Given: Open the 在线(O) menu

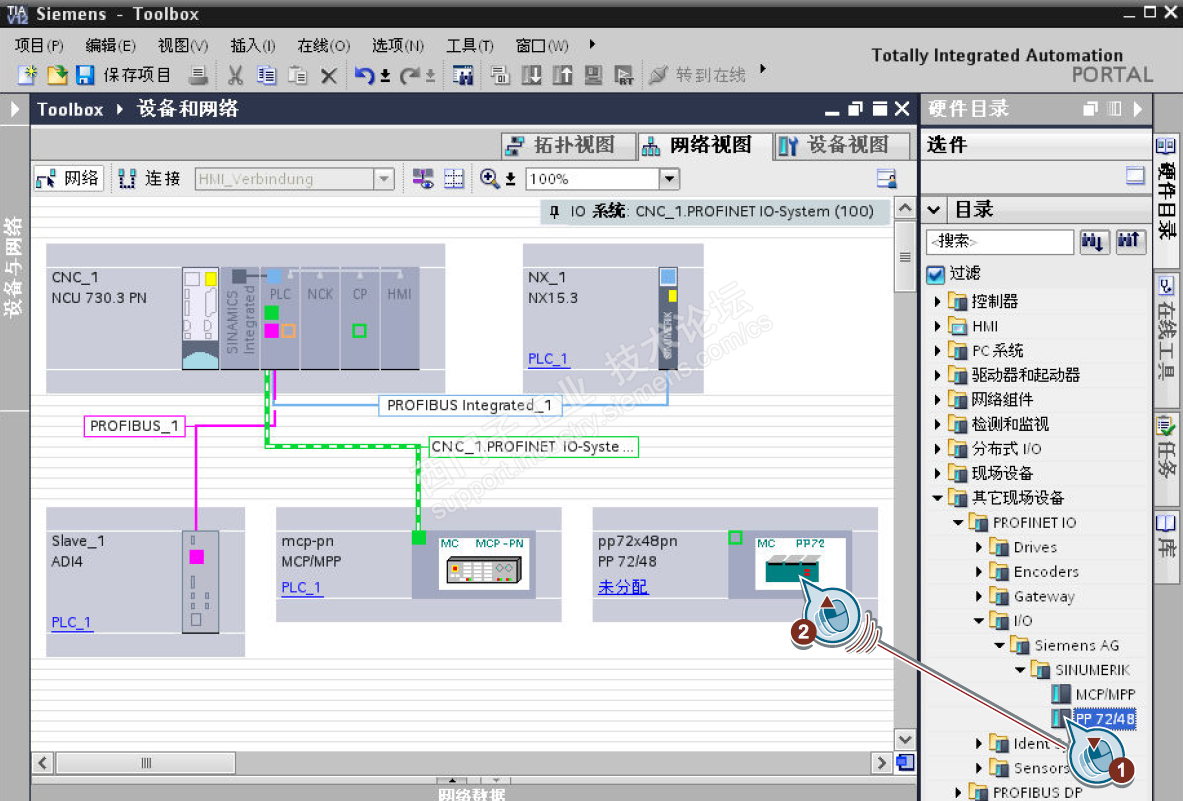Looking at the screenshot, I should pyautogui.click(x=324, y=45).
